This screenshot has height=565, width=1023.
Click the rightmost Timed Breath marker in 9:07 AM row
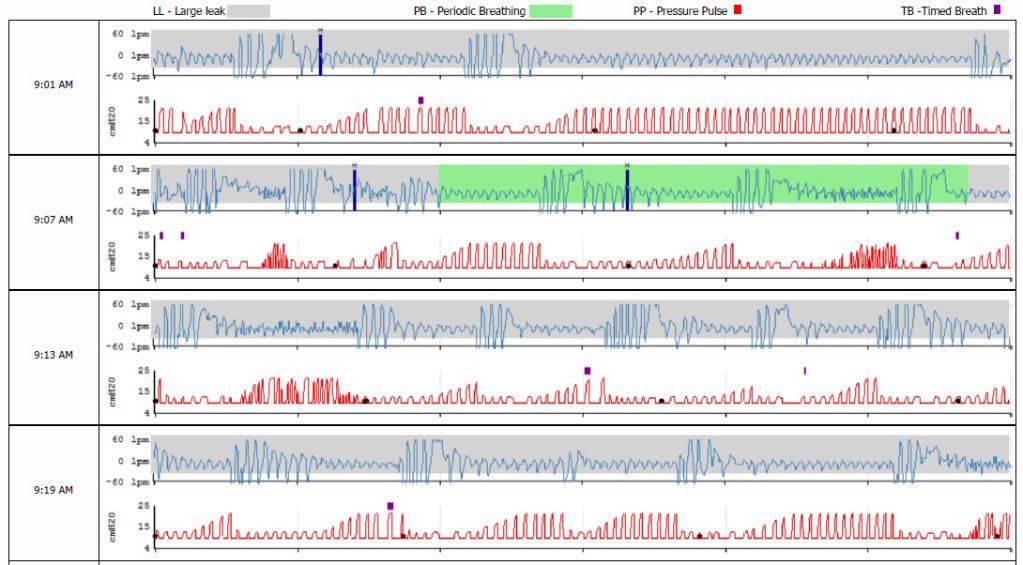click(957, 236)
